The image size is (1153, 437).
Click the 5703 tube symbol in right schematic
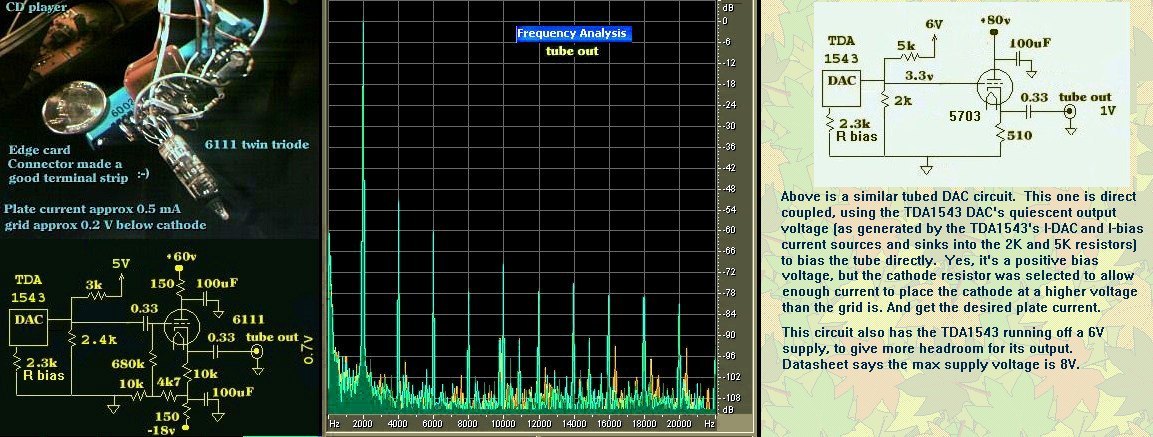(992, 90)
